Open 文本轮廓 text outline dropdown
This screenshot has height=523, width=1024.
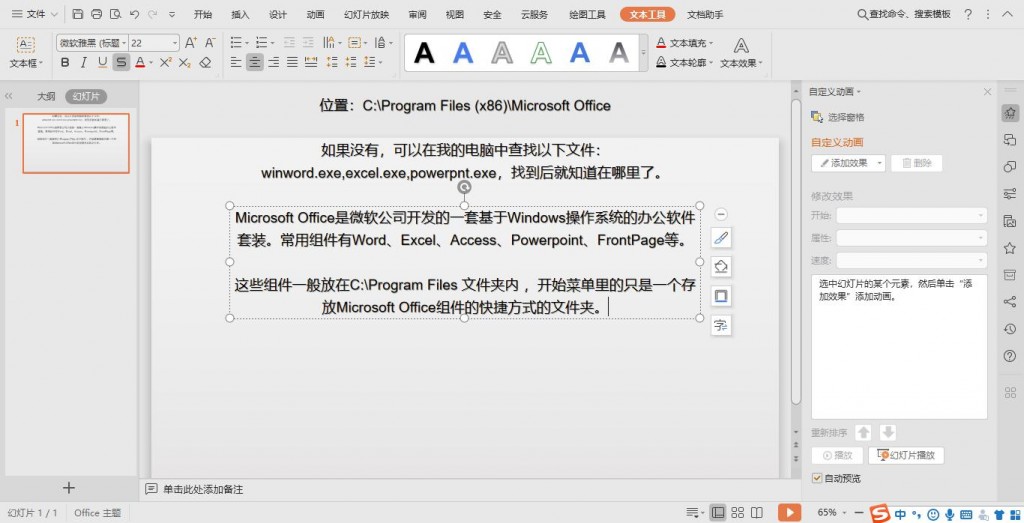pos(684,63)
